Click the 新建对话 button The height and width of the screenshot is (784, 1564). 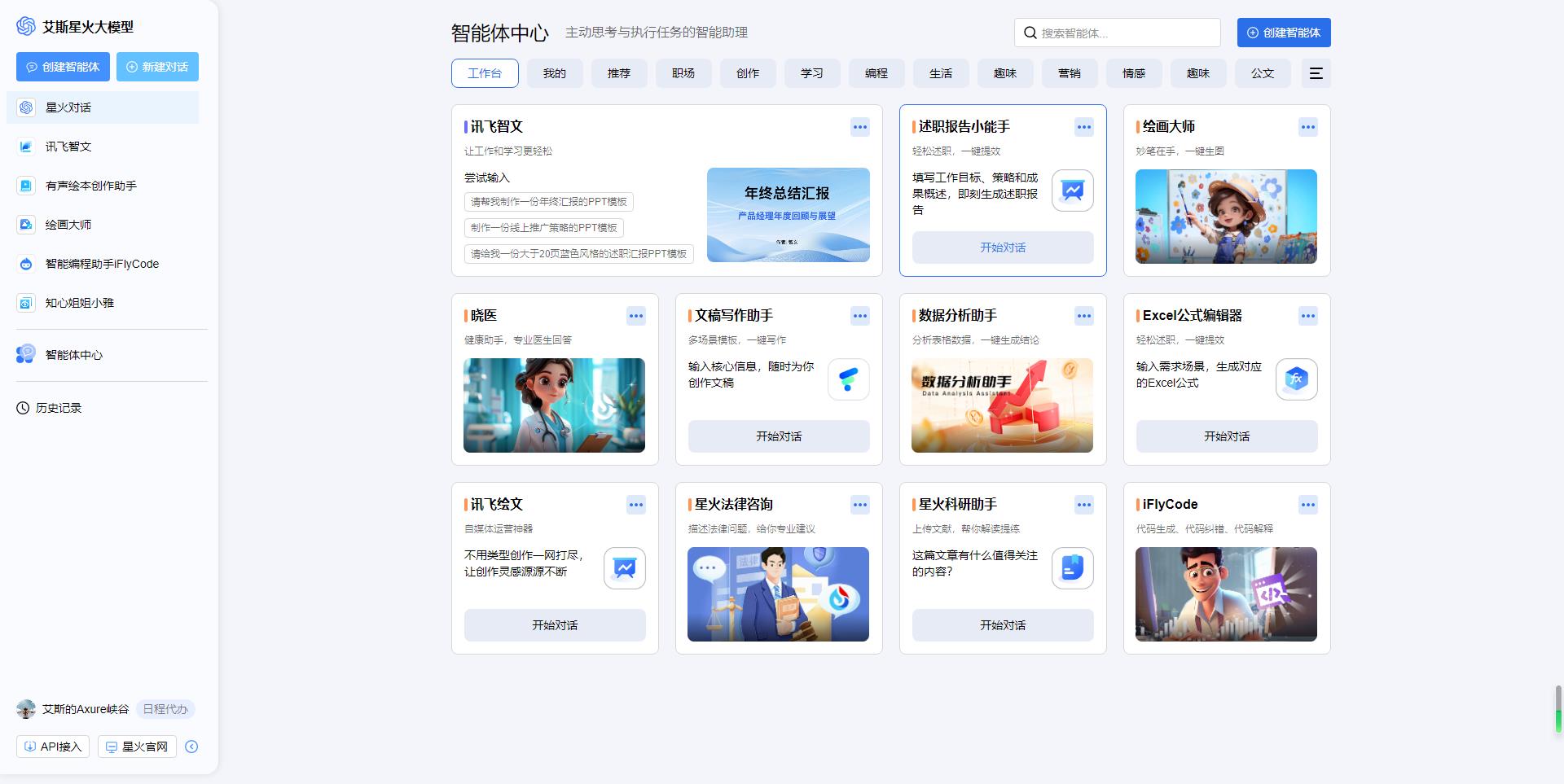coord(157,67)
